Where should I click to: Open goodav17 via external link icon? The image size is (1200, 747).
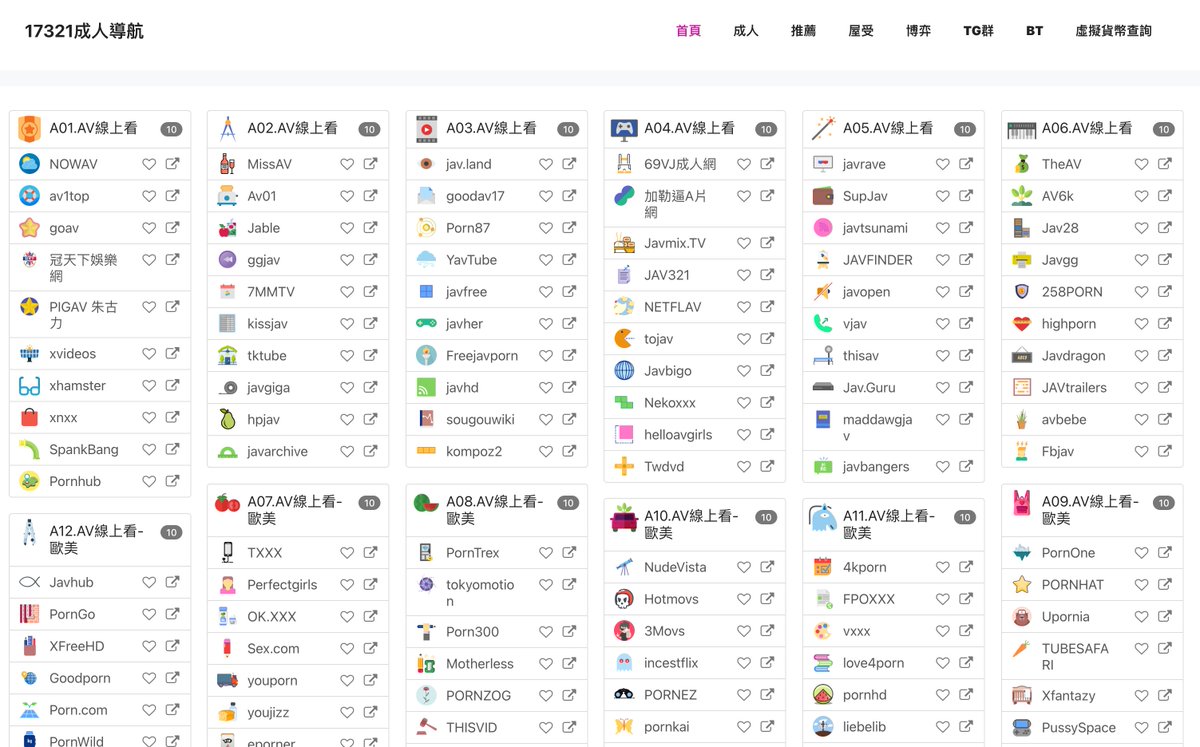tap(569, 196)
